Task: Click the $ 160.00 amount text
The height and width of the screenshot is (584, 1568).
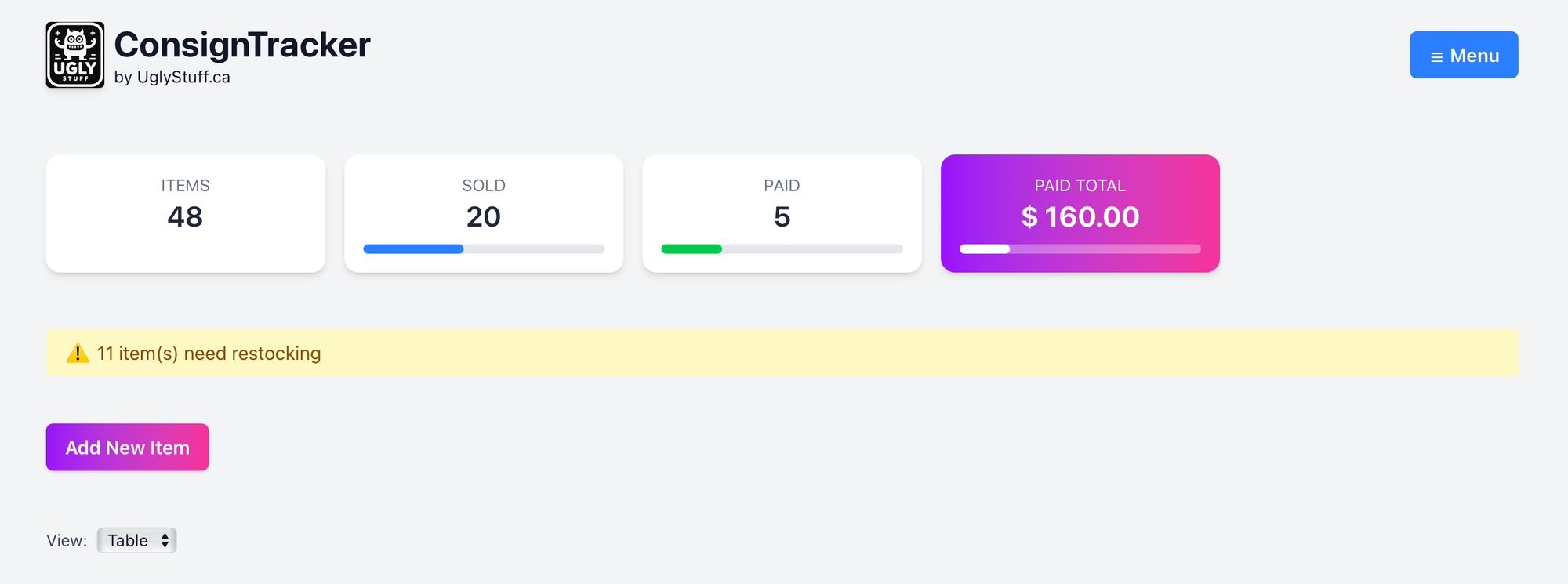Action: coord(1080,217)
